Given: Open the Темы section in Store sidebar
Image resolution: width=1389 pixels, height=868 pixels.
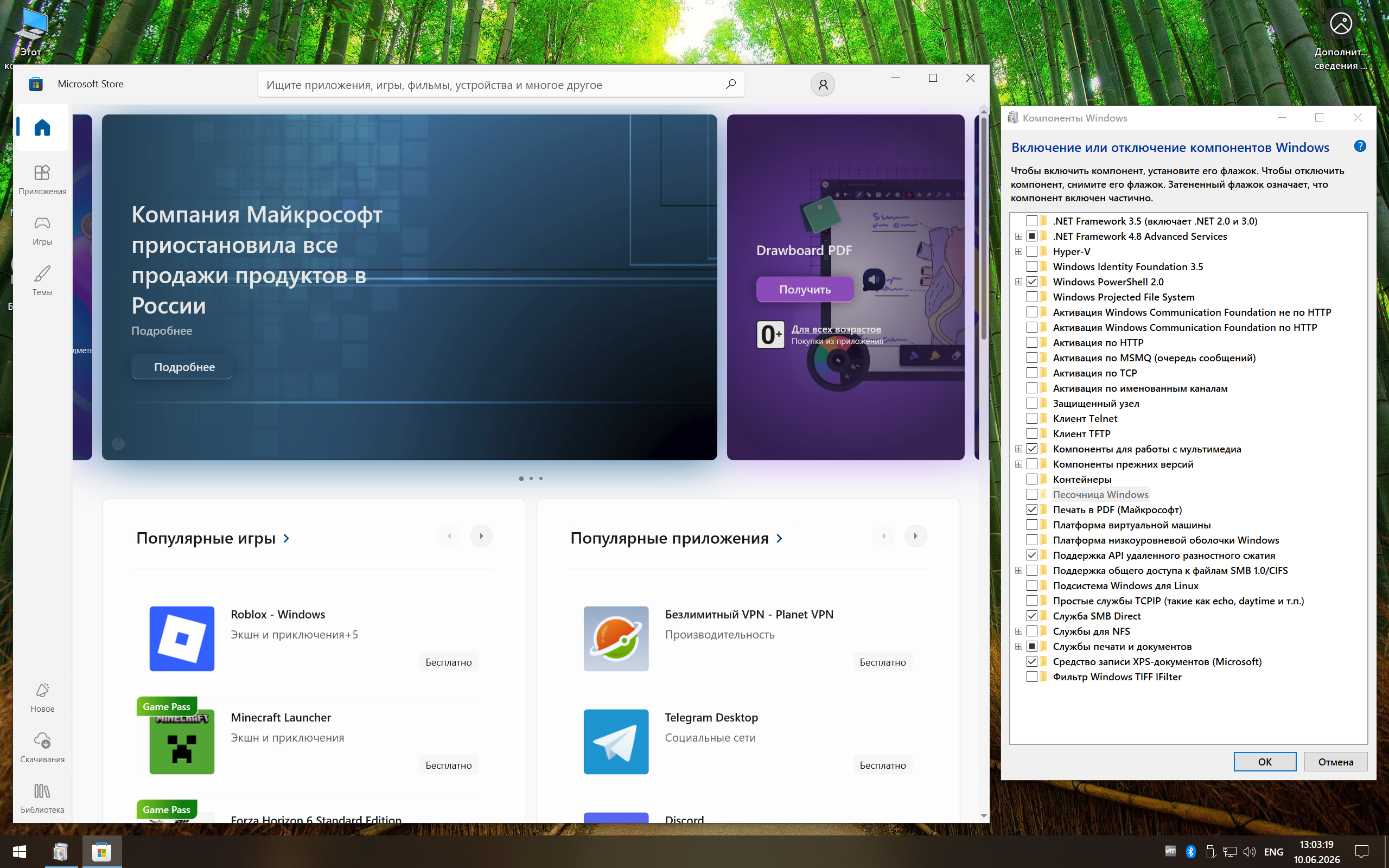Looking at the screenshot, I should 42,280.
